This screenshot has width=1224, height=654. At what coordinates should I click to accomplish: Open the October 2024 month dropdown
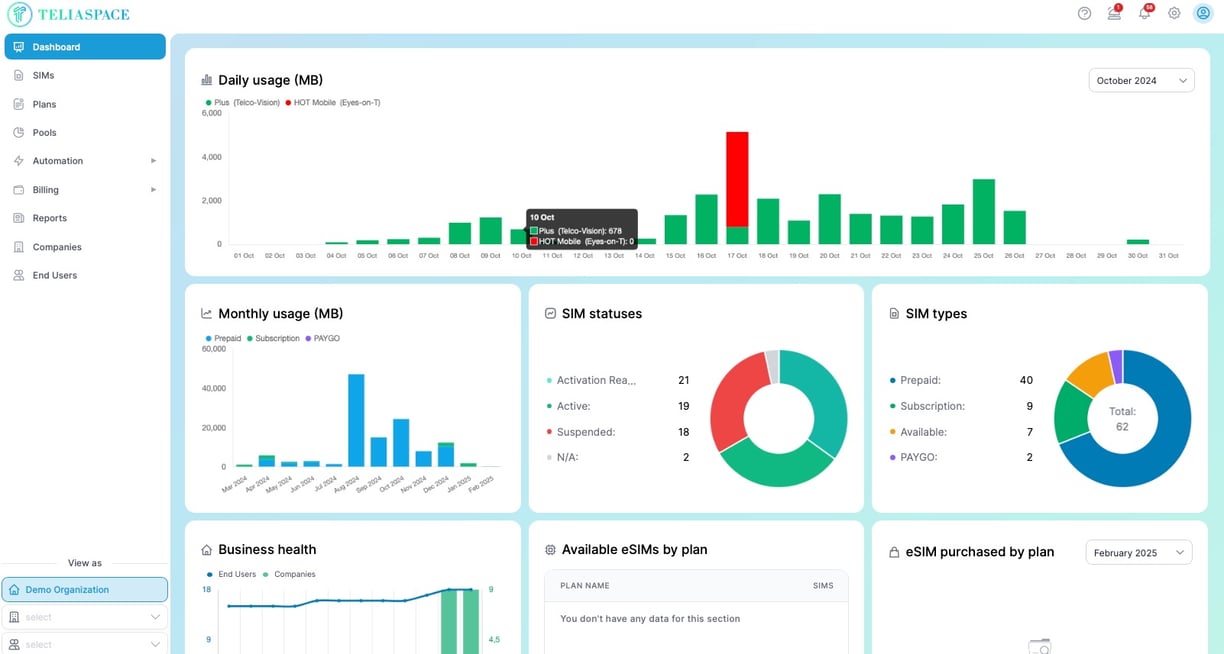point(1141,81)
